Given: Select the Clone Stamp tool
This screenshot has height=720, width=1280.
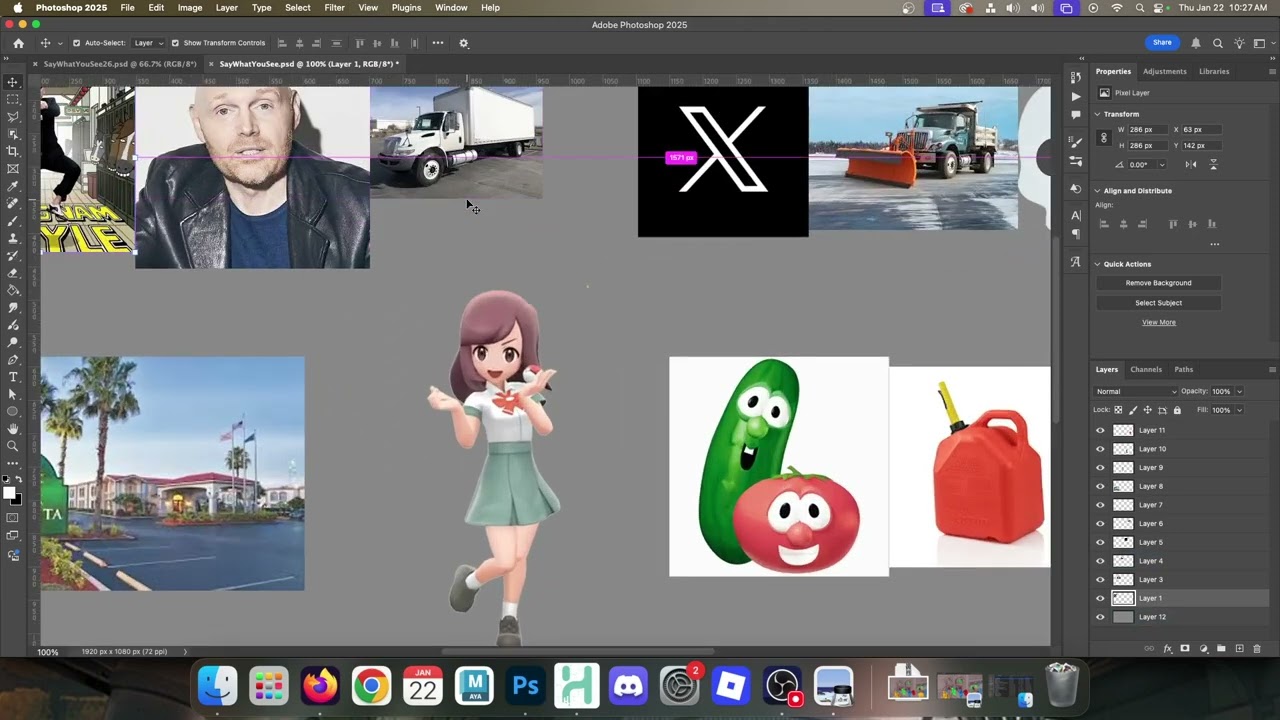Looking at the screenshot, I should coord(13,238).
